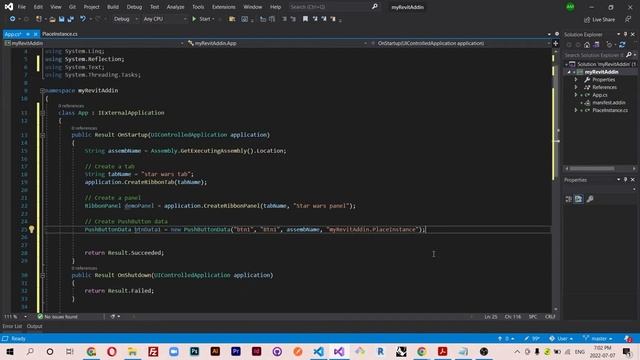Expand the Properties node in Solution Explorer
This screenshot has width=640, height=360.
(576, 80)
